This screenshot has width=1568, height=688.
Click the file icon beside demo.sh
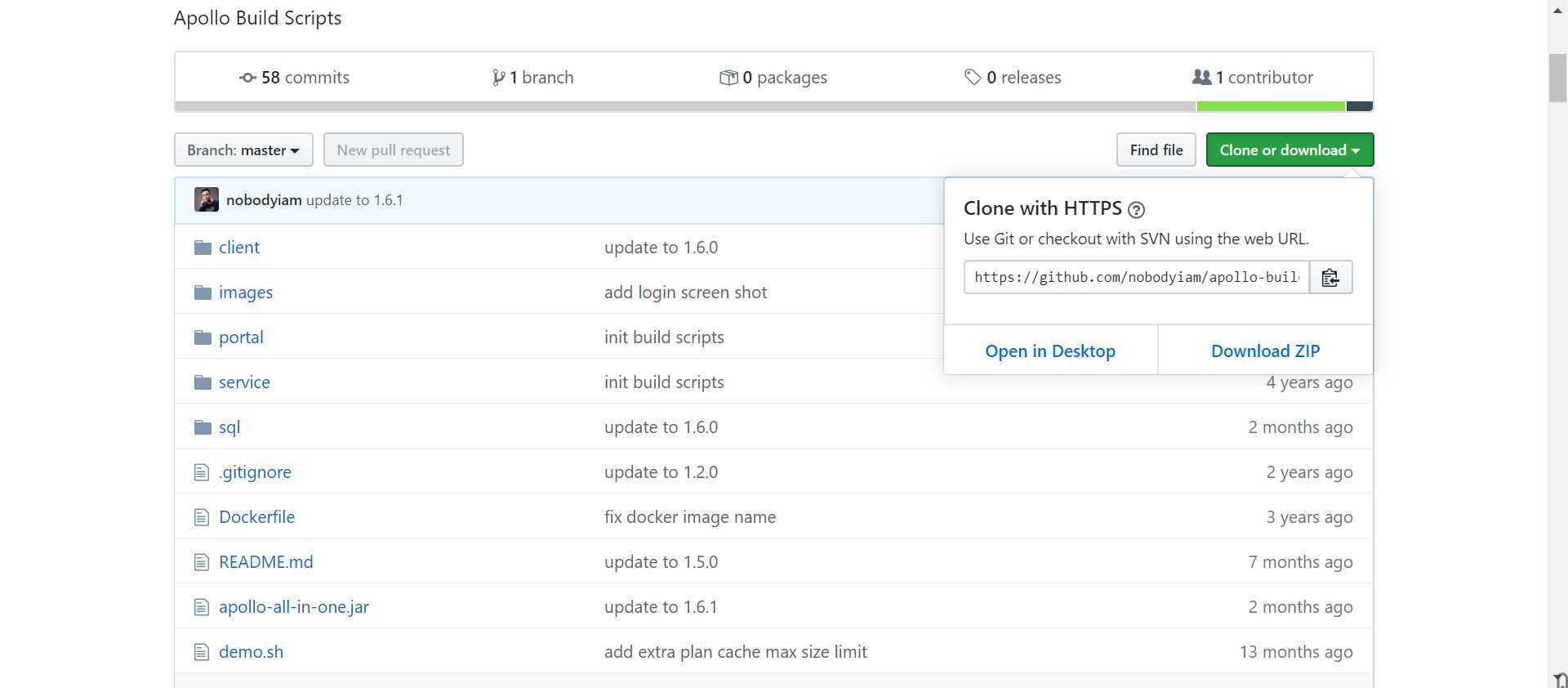(202, 652)
